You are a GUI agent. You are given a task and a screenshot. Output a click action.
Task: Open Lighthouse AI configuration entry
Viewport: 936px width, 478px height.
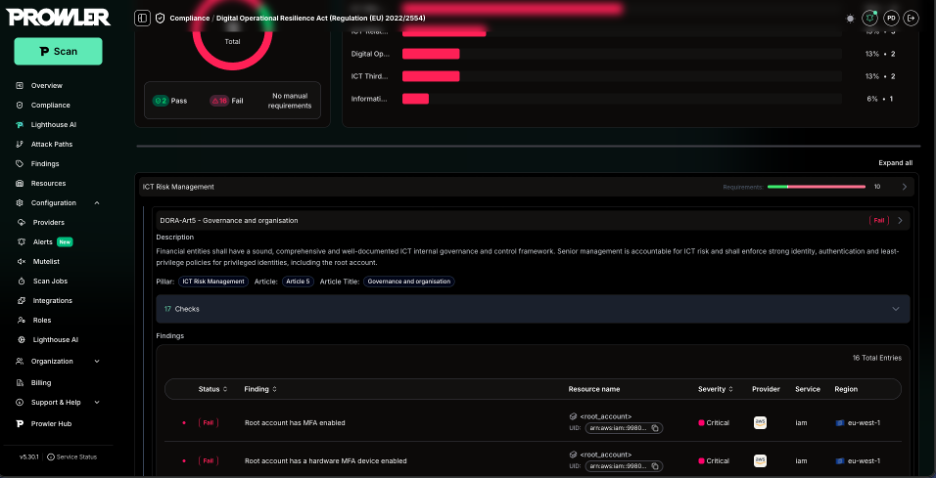[x=56, y=340]
